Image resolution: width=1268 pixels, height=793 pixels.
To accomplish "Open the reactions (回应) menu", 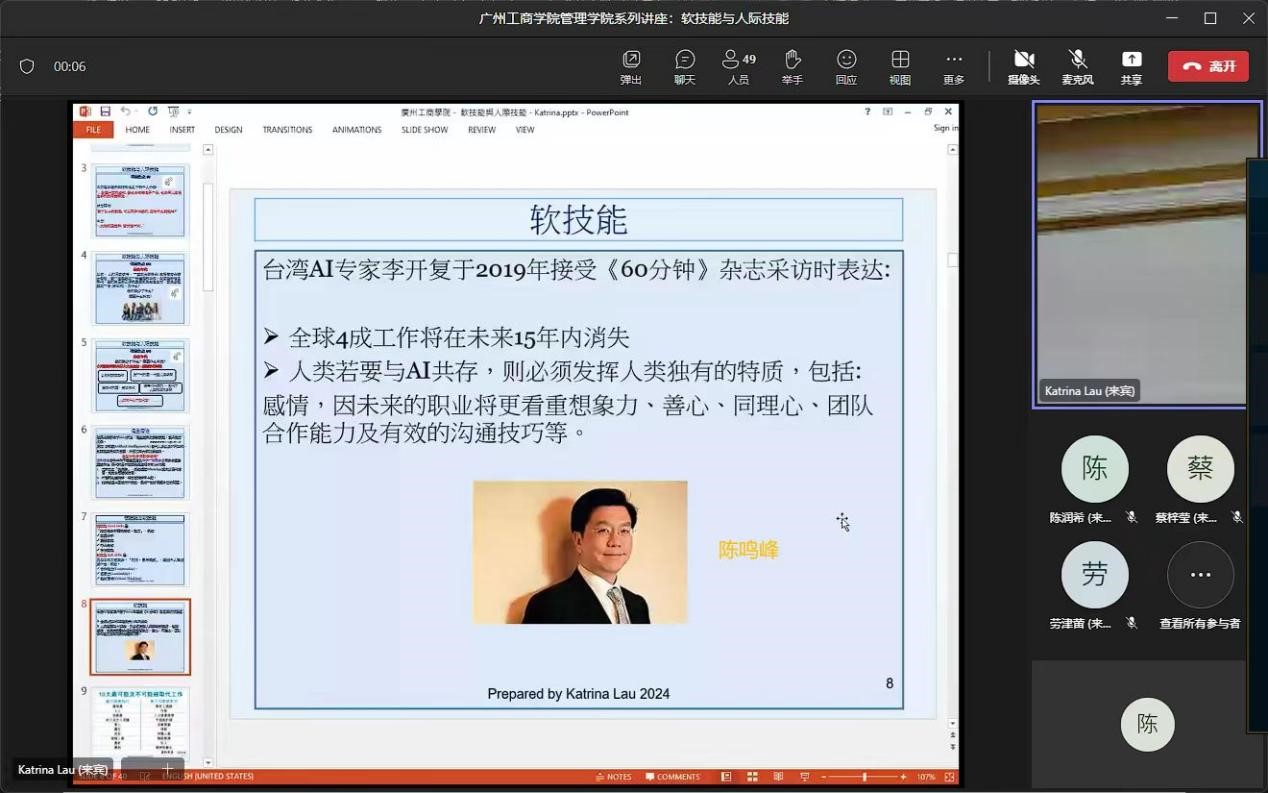I will (846, 66).
